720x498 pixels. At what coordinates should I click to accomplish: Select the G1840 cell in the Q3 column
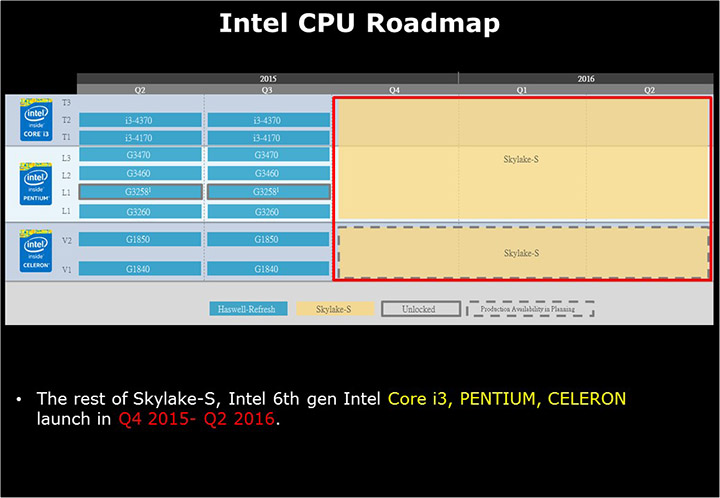click(268, 269)
